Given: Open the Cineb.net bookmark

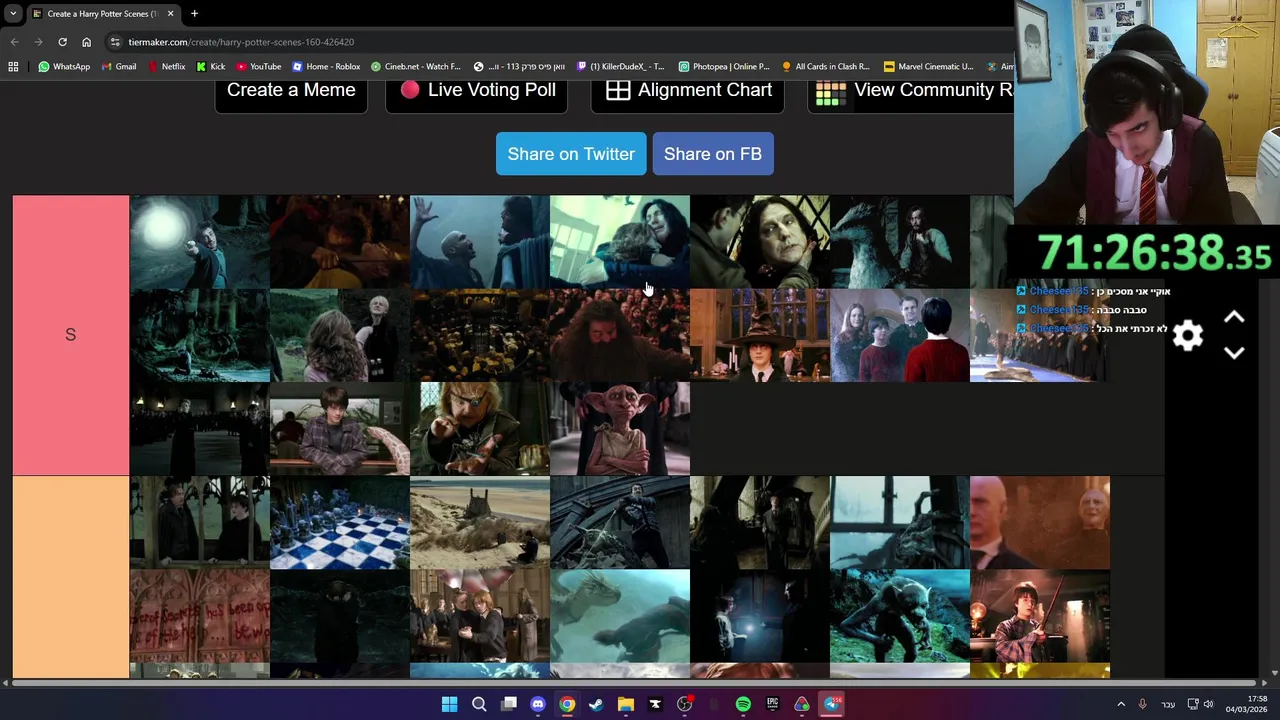Looking at the screenshot, I should click(415, 66).
